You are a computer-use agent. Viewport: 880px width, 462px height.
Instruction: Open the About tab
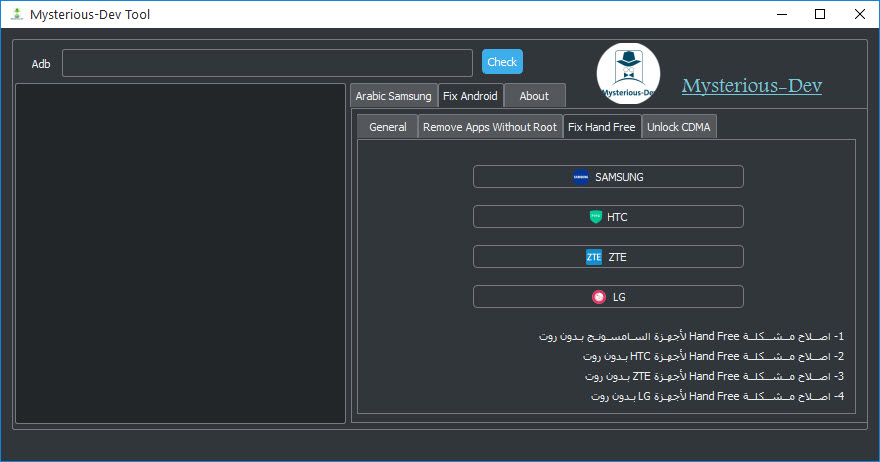click(x=534, y=96)
